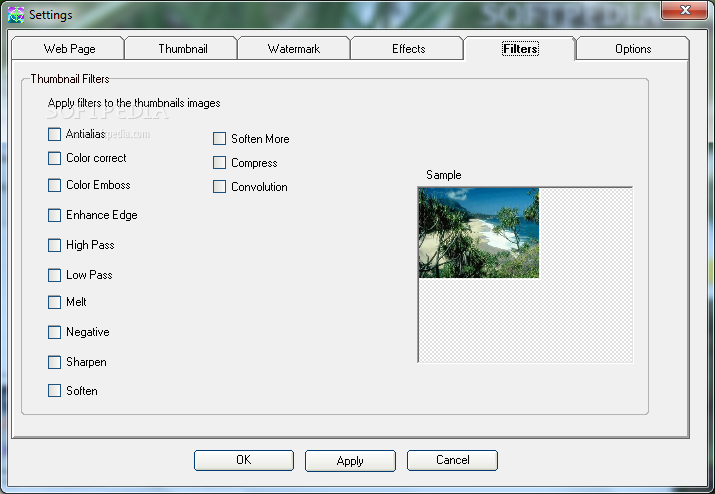
Task: Switch to the Web Page tab
Action: point(68,48)
